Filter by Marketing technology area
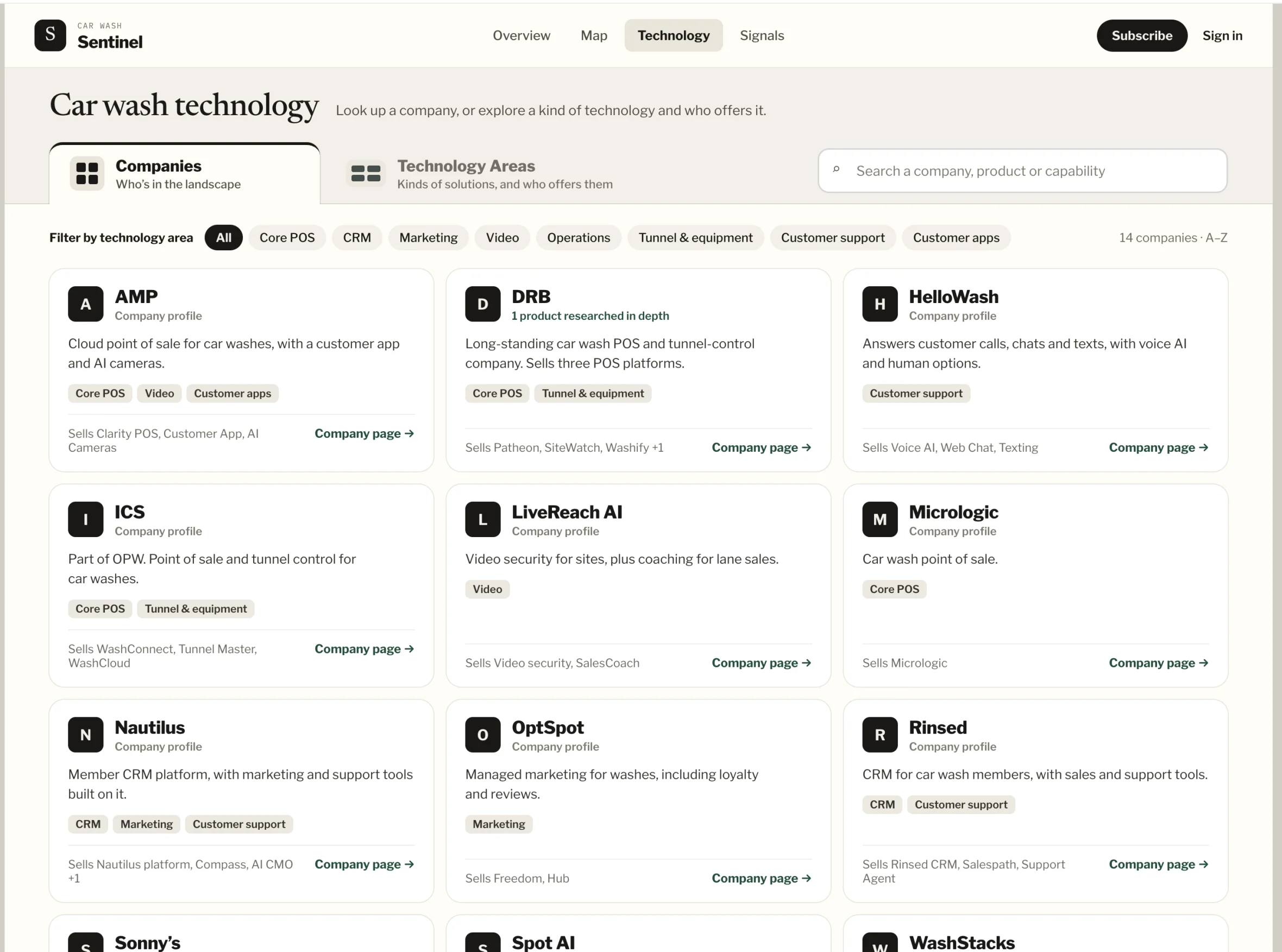The height and width of the screenshot is (952, 1282). 428,237
